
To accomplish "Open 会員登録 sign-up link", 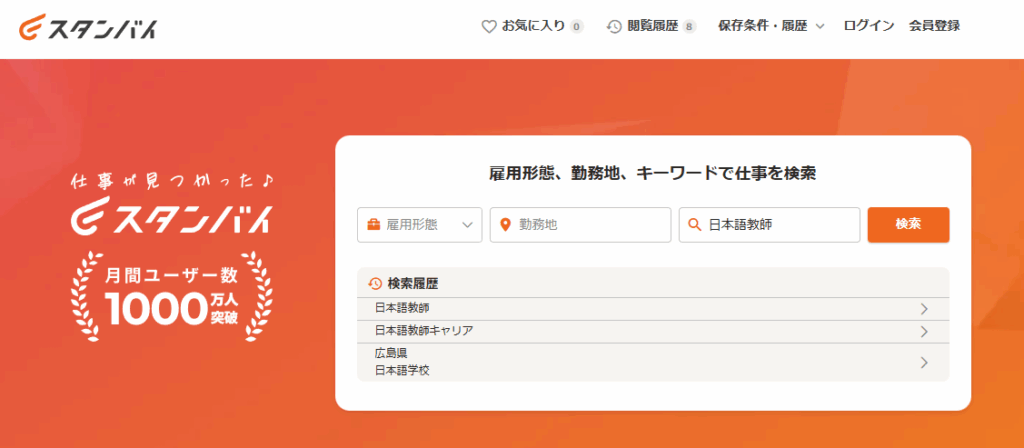I will (x=934, y=26).
